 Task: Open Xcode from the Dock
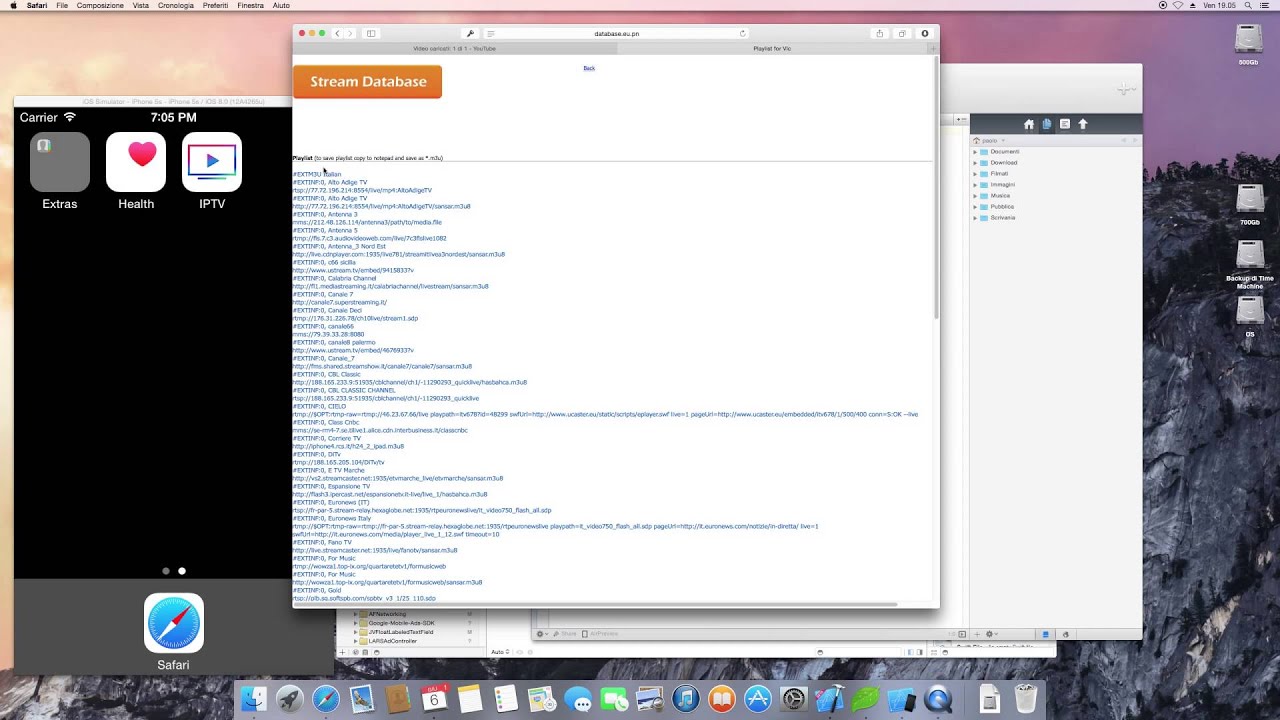(829, 699)
